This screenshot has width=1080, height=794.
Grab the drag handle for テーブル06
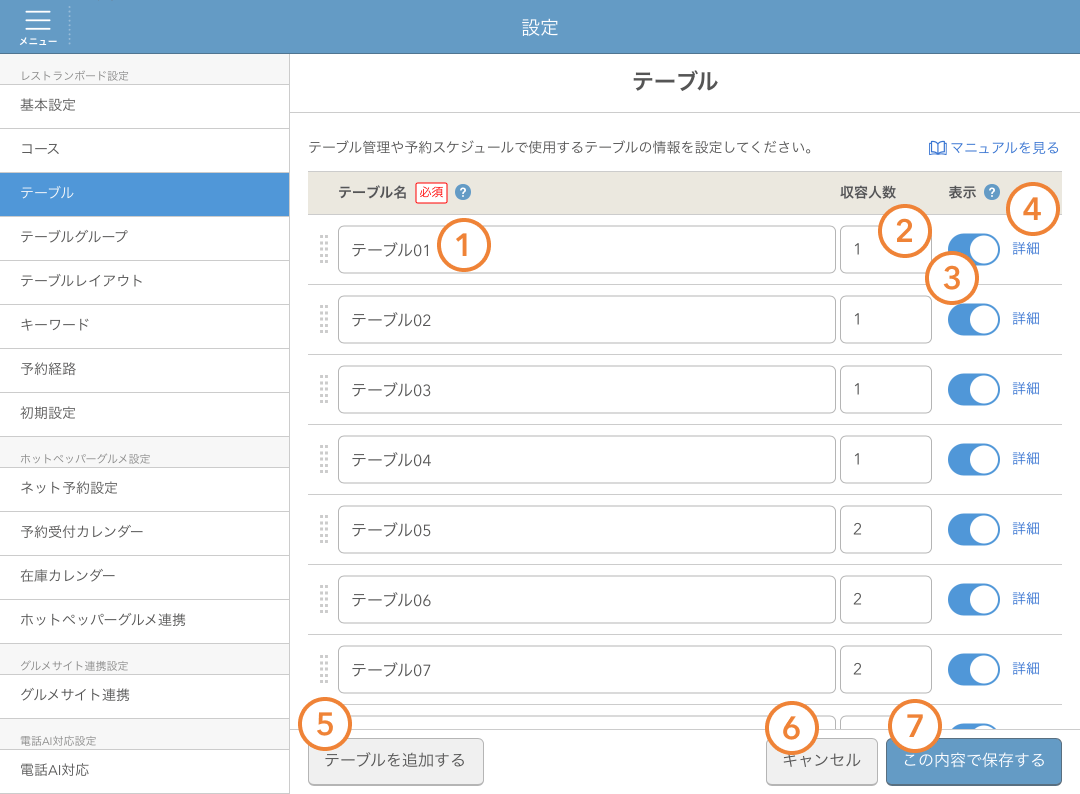point(324,599)
